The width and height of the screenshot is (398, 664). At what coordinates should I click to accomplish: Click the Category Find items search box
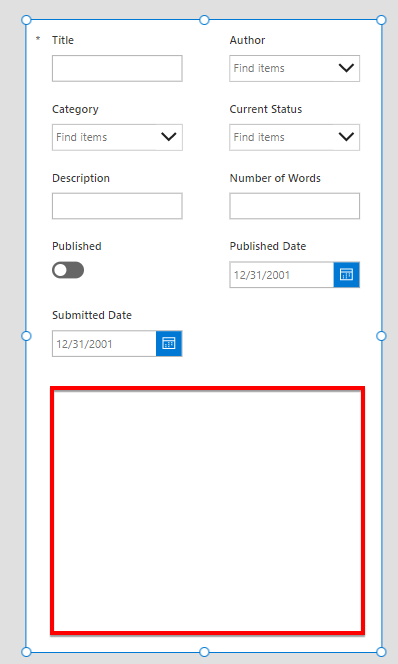point(104,137)
